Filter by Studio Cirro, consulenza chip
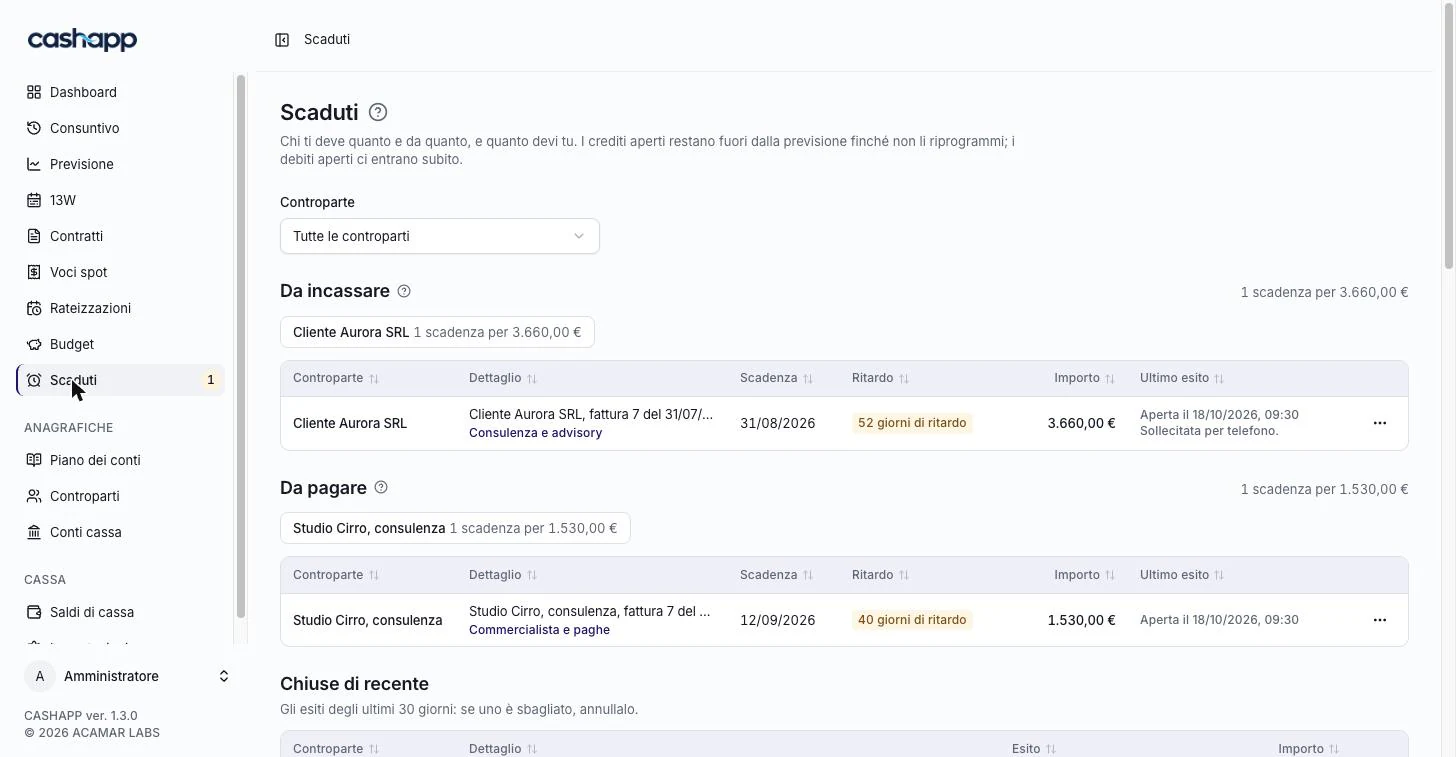This screenshot has height=757, width=1456. [455, 528]
